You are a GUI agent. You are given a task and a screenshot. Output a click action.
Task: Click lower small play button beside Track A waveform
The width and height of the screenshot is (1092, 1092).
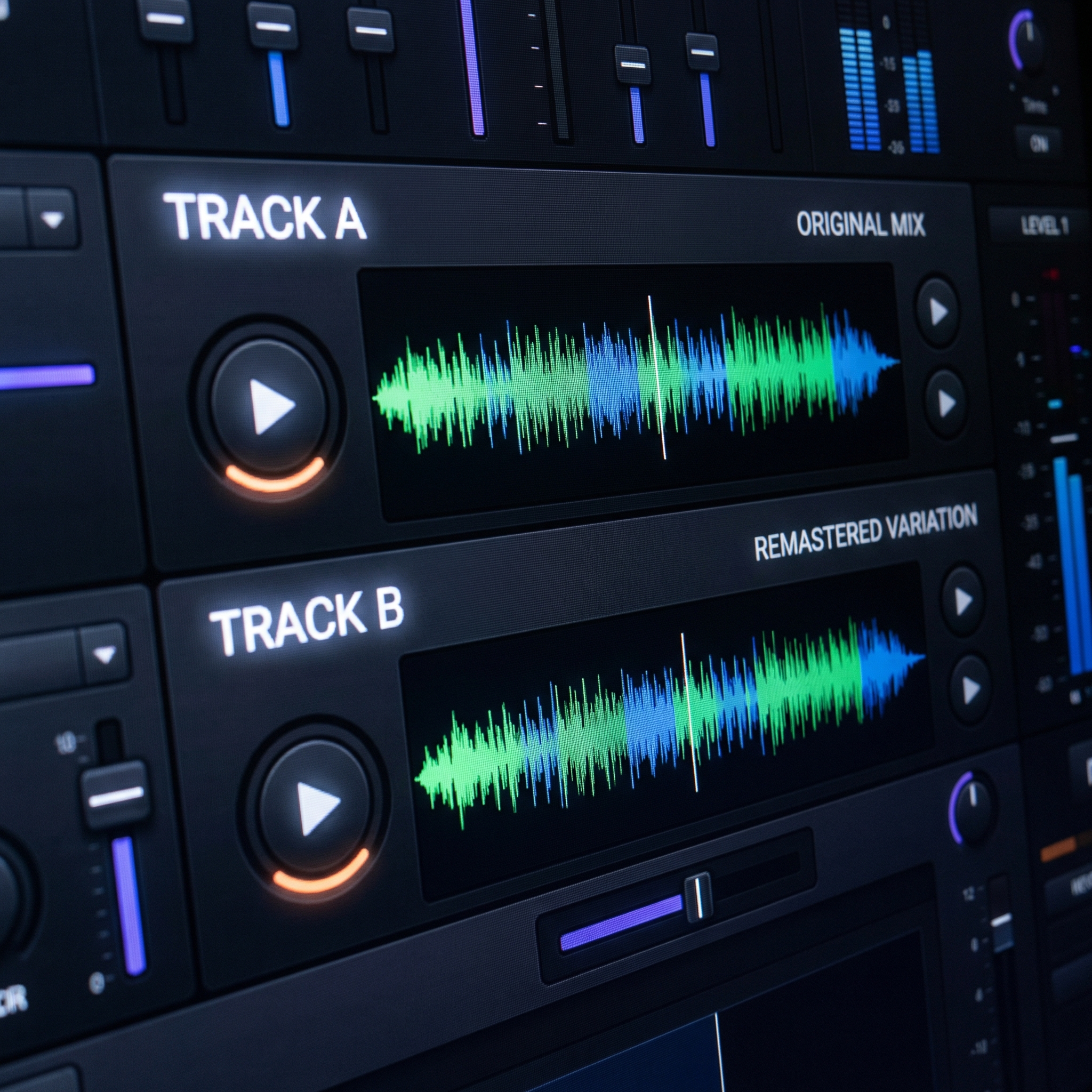coord(945,404)
